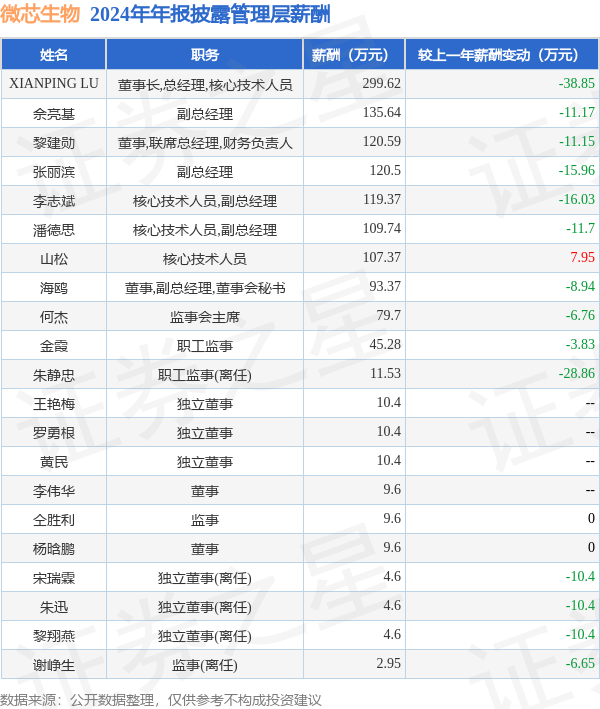Screen dimensions: 600x709
Task: Click salary value 120.5
Action: tap(385, 170)
